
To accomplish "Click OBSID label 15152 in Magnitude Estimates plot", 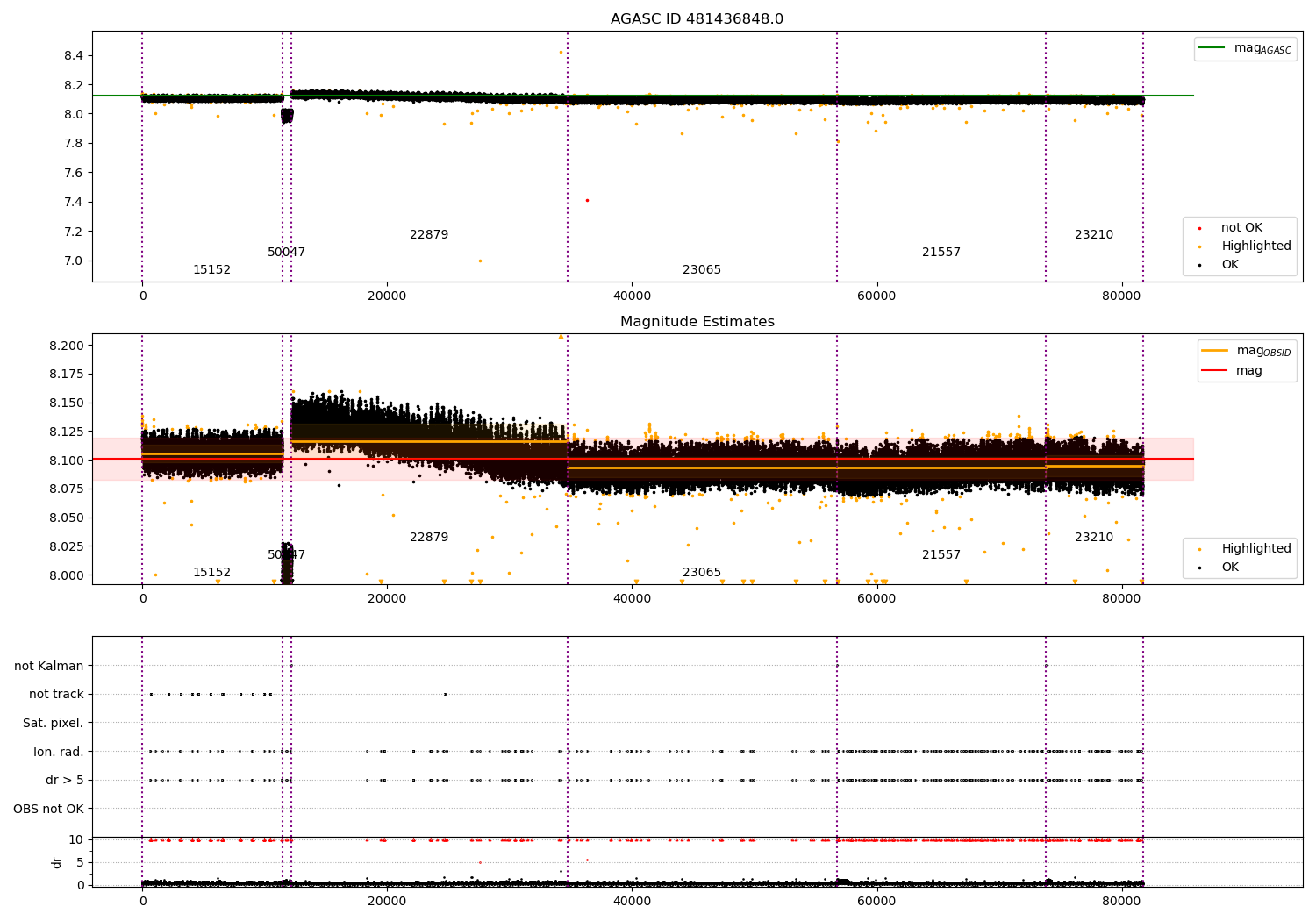I will pyautogui.click(x=211, y=573).
